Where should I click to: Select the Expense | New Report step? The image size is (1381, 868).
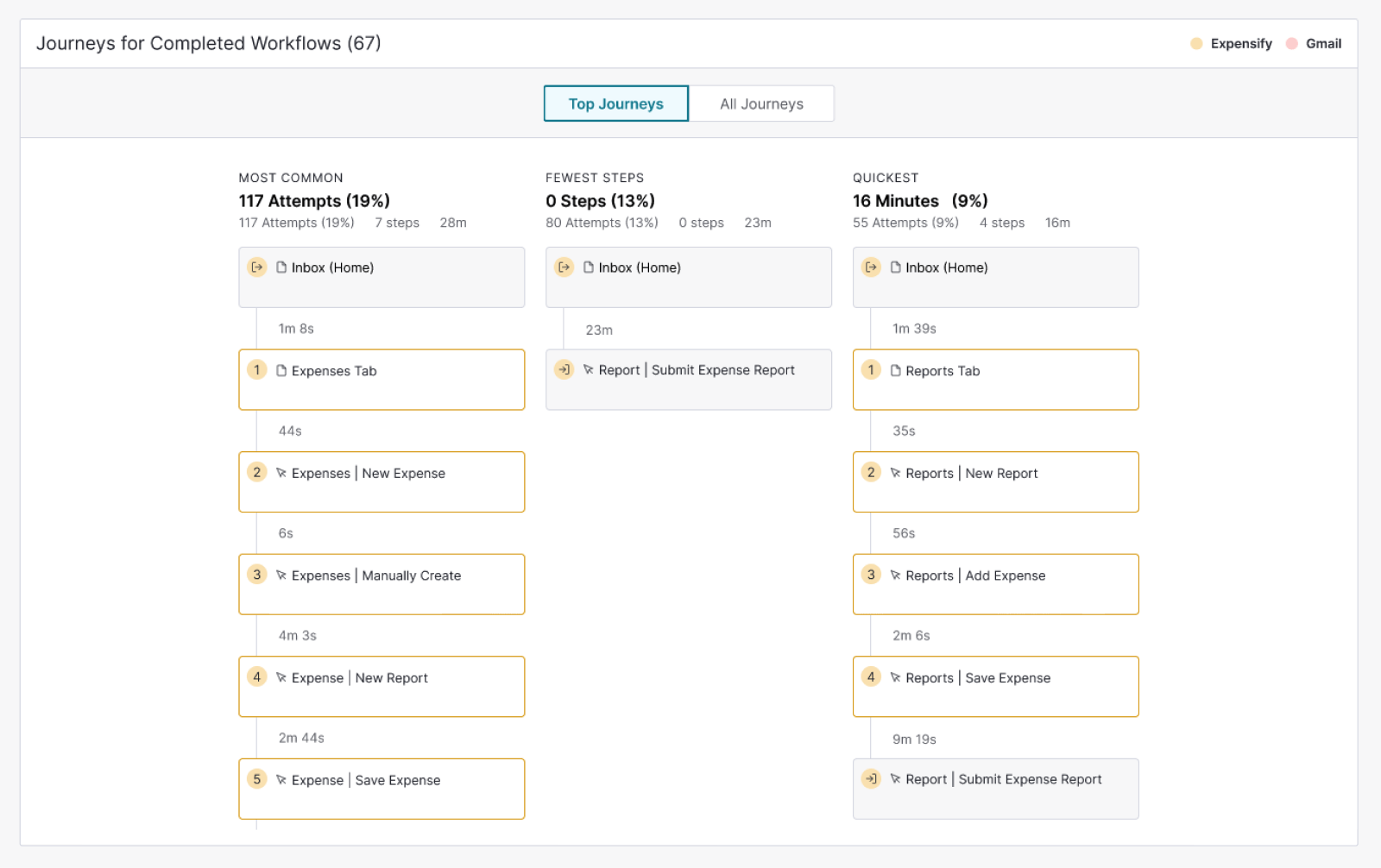(382, 687)
